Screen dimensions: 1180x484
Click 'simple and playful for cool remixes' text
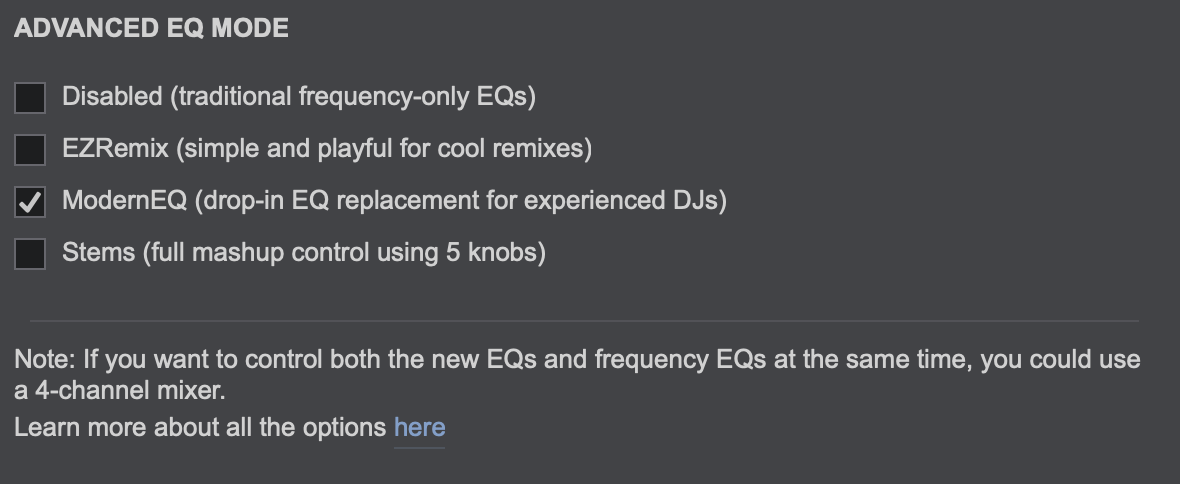coord(385,149)
